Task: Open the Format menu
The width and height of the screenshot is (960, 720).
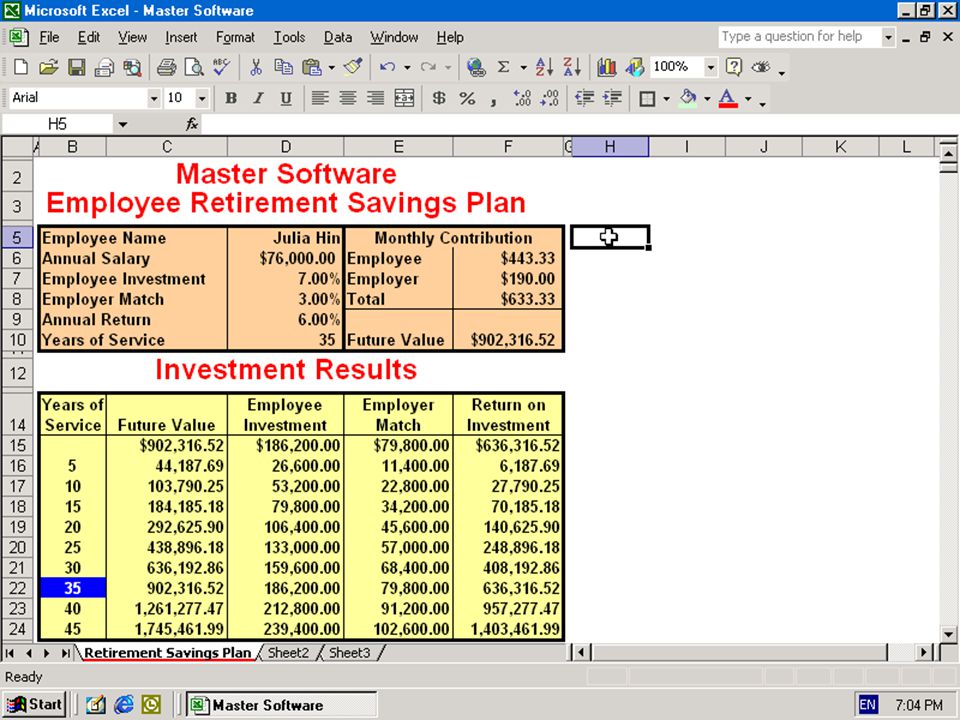Action: click(x=235, y=37)
